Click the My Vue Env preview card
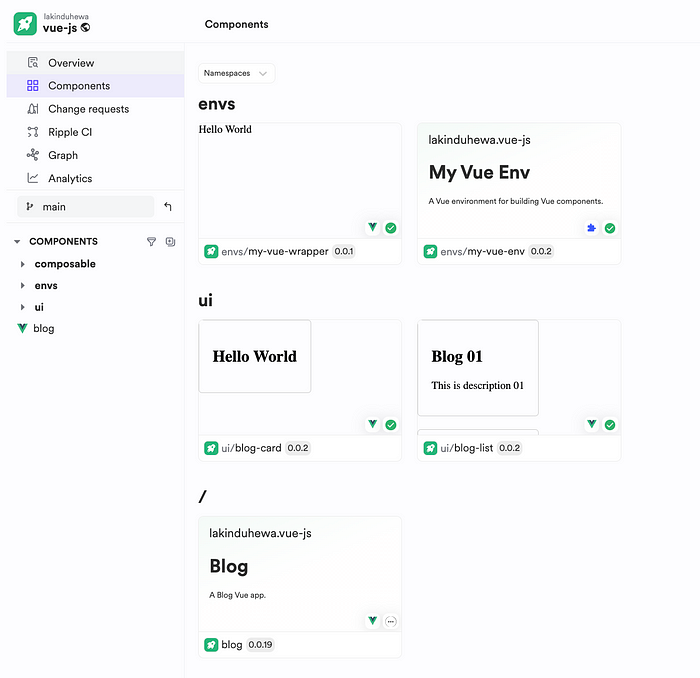This screenshot has width=700, height=678. [x=519, y=181]
